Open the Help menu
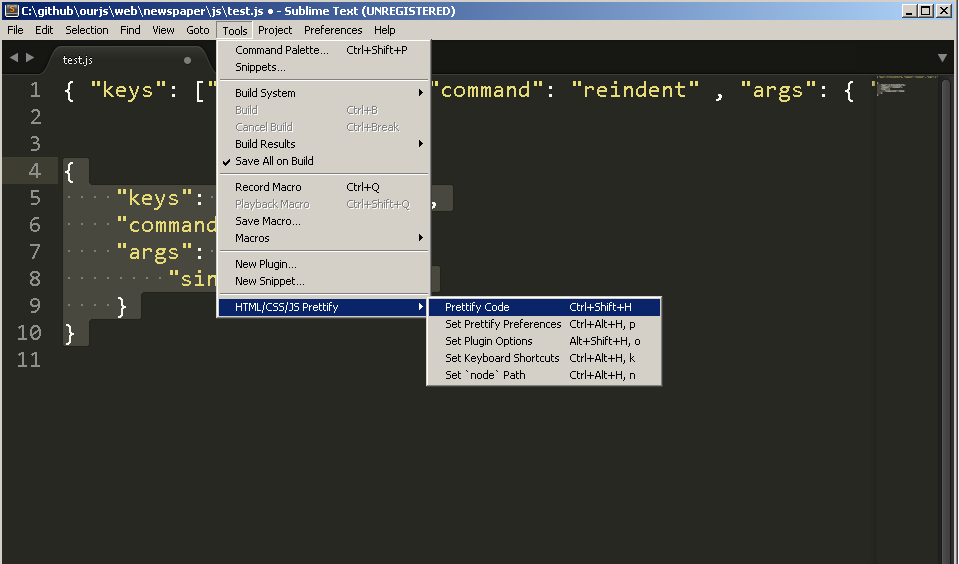Screen dimensions: 959x564 point(385,30)
